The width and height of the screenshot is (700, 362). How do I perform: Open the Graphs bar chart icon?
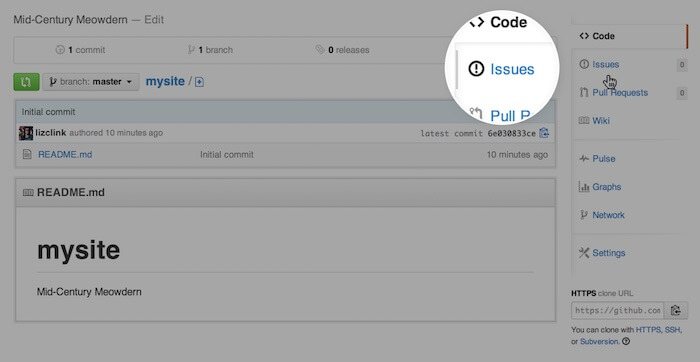pos(584,187)
